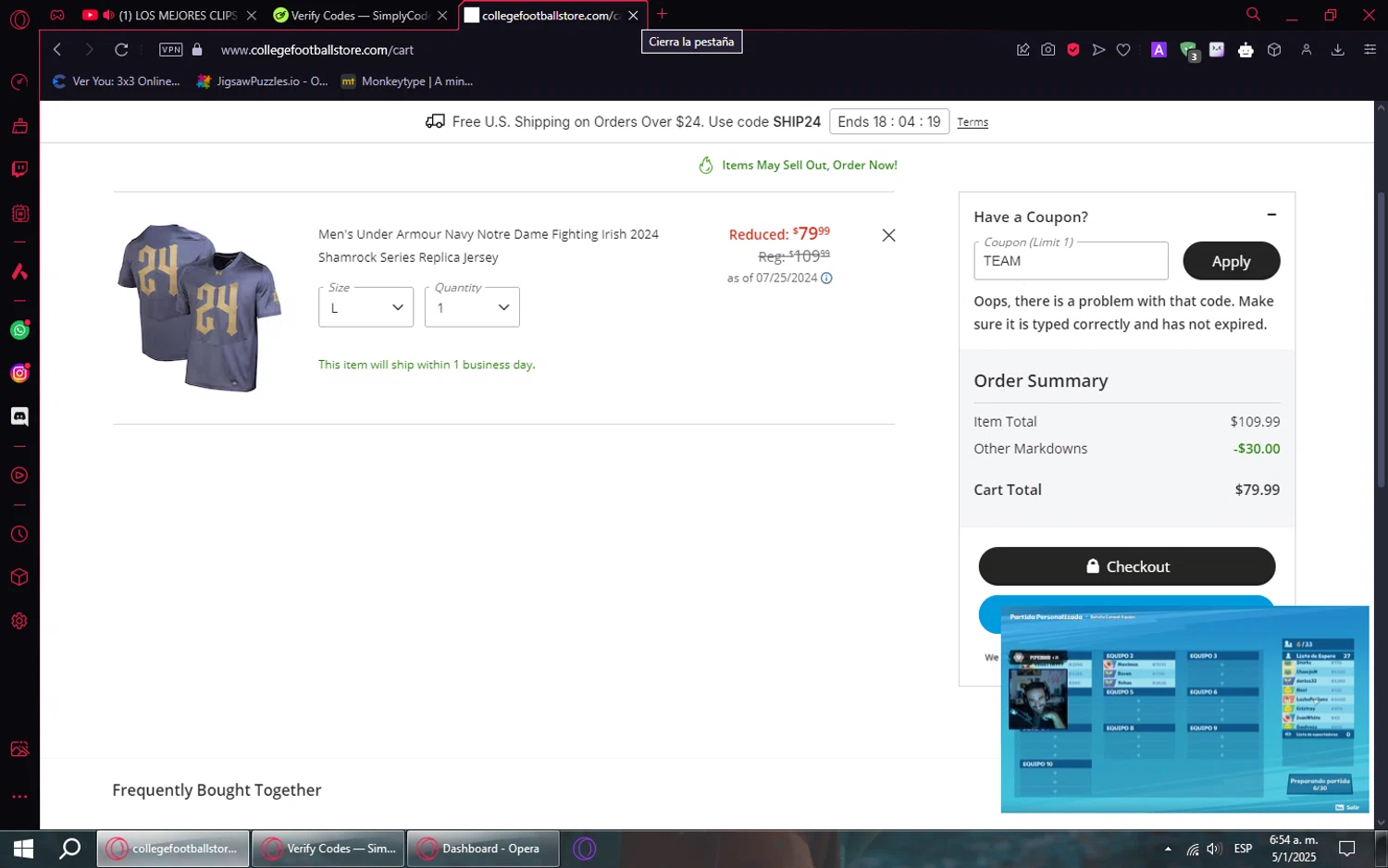Click ESP language indicator
Image resolution: width=1388 pixels, height=868 pixels.
(1243, 849)
